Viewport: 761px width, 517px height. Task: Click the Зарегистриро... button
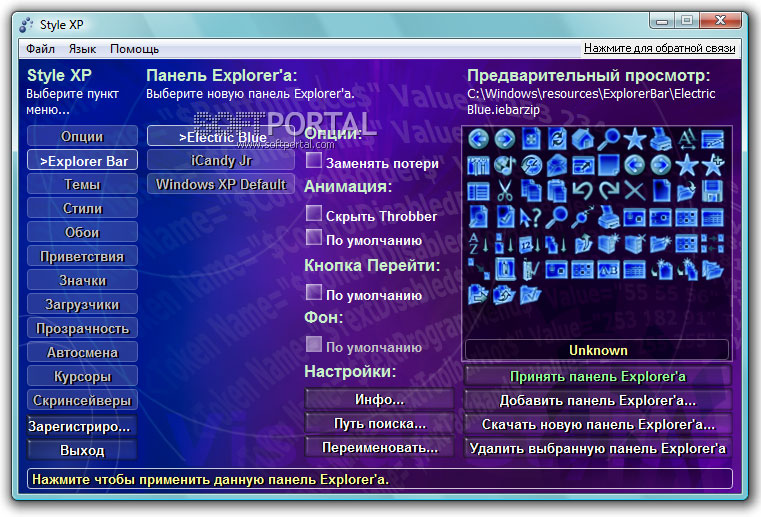82,426
